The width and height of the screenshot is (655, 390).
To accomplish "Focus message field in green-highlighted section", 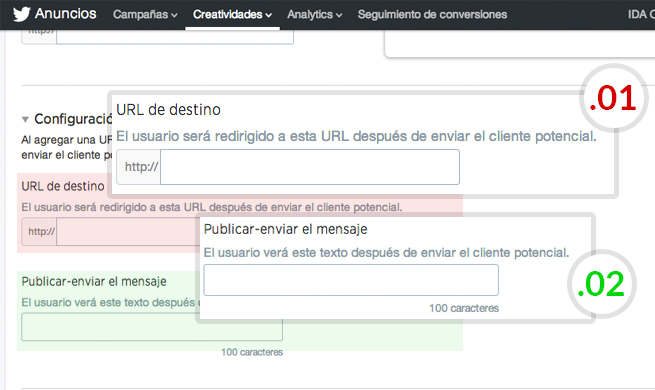I will (x=152, y=327).
